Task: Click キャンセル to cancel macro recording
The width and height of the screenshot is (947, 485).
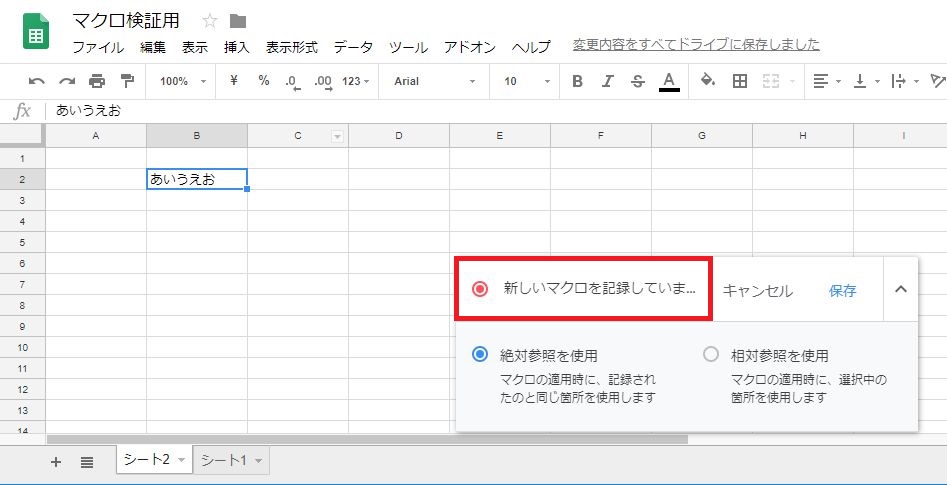Action: (757, 291)
